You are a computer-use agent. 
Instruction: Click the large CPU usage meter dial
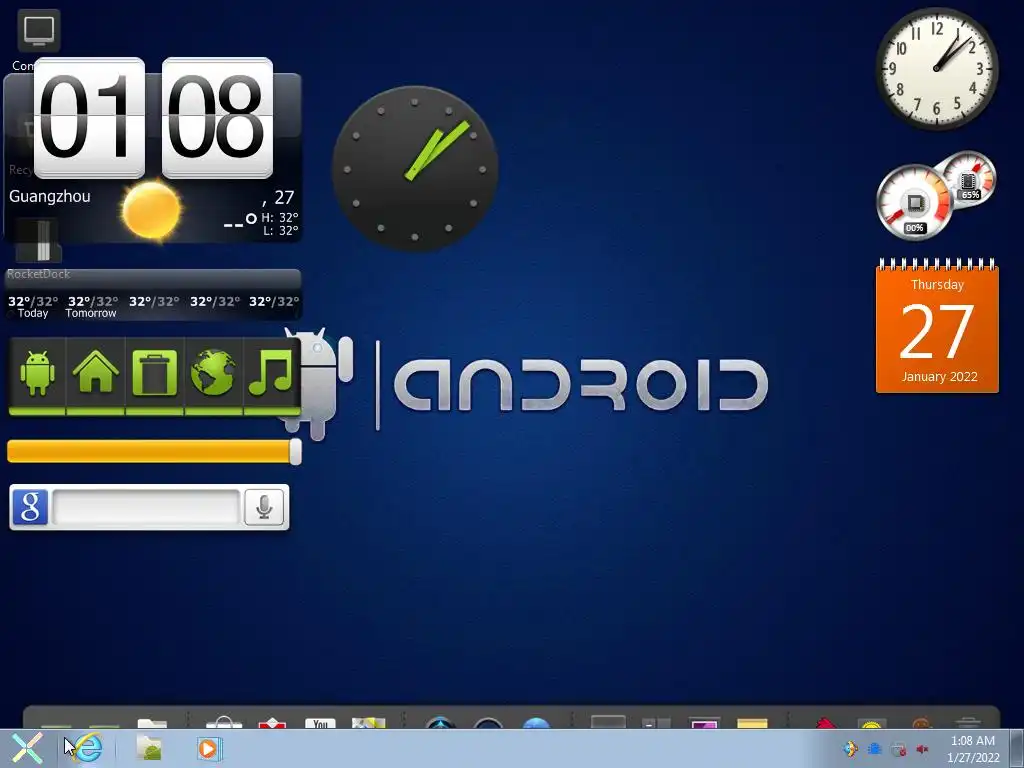tap(914, 202)
